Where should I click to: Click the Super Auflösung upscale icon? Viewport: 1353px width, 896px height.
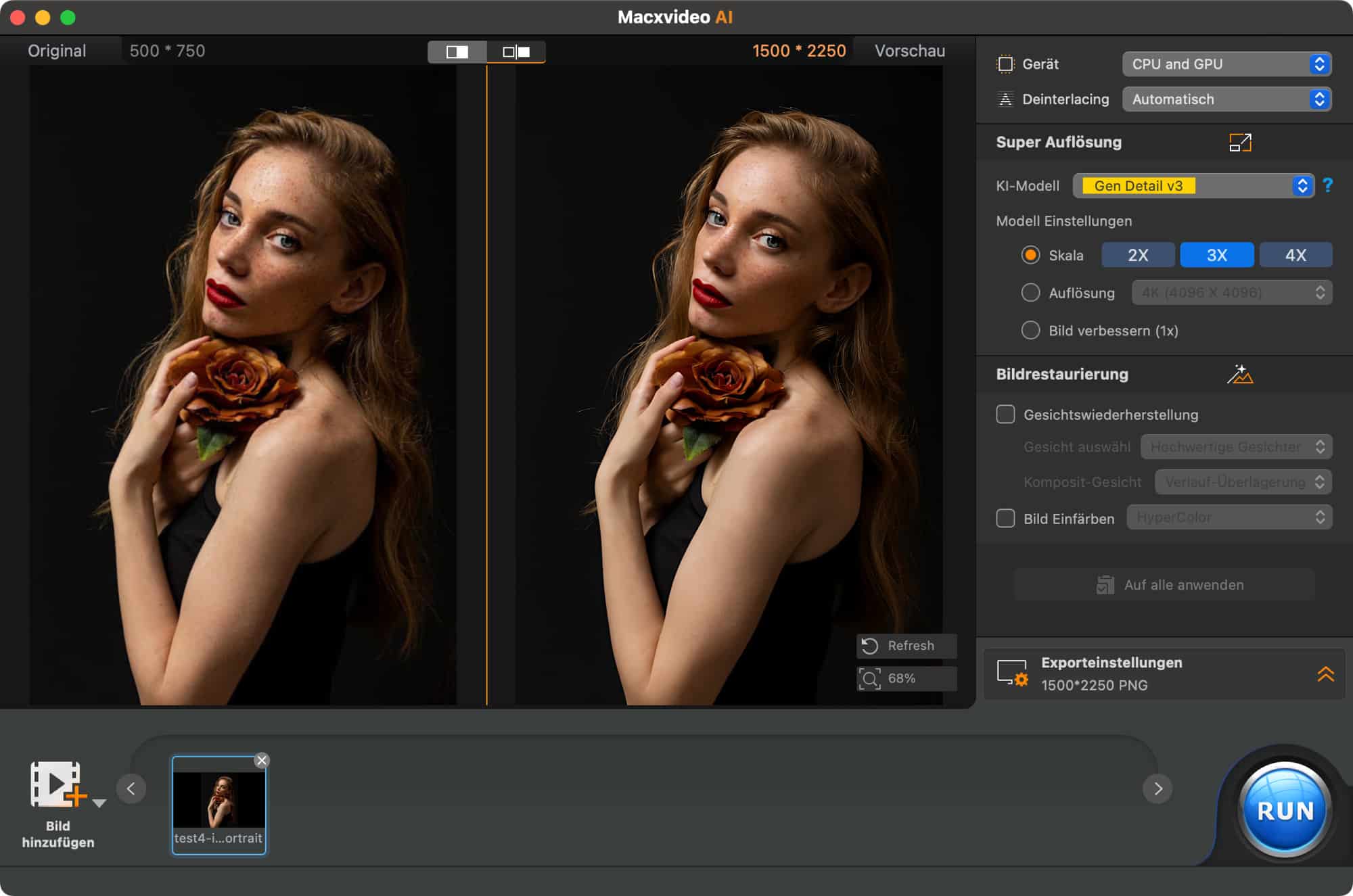pos(1240,143)
